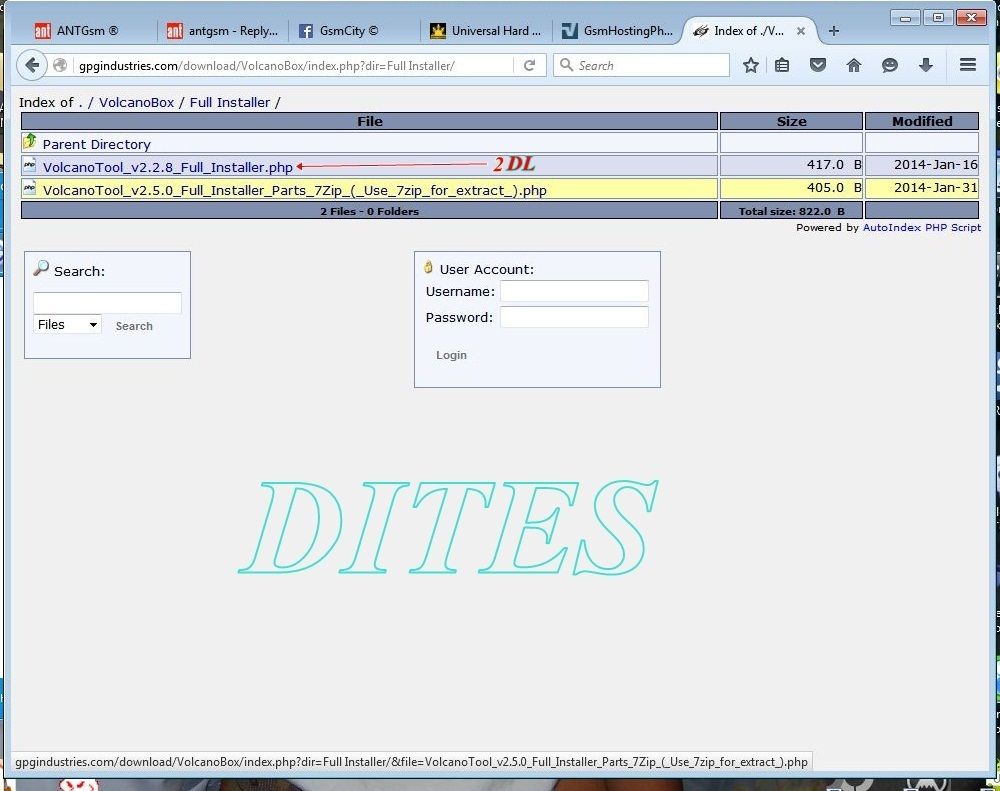Open the Full Installer breadcrumb link

tap(230, 102)
